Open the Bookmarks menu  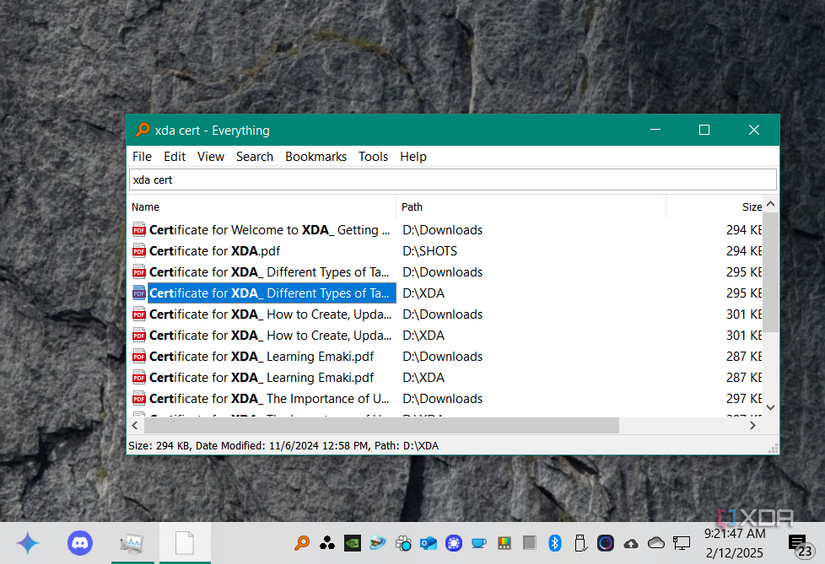coord(316,157)
